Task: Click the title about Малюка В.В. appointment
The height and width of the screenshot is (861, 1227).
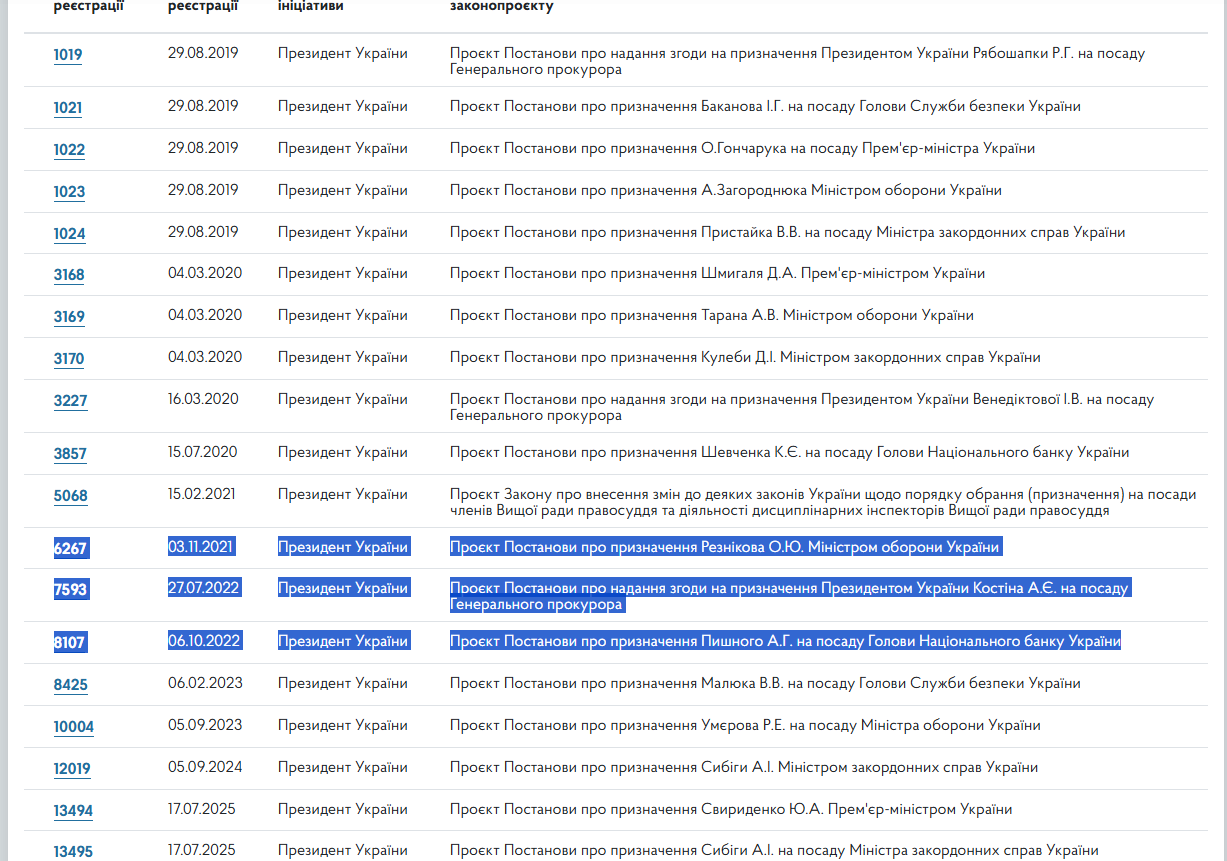Action: pyautogui.click(x=765, y=683)
